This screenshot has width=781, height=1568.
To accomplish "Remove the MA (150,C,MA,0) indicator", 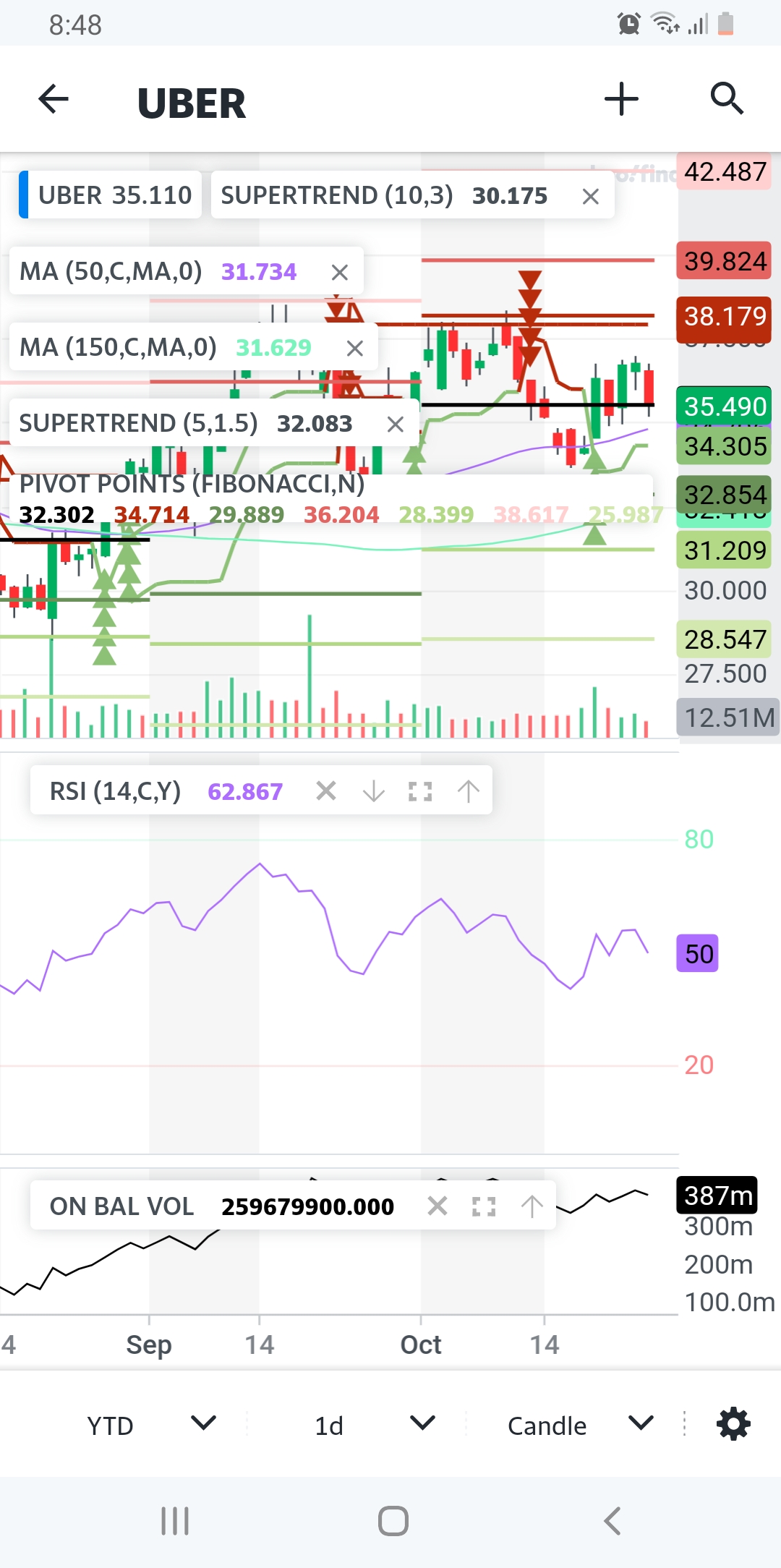I will coord(354,348).
